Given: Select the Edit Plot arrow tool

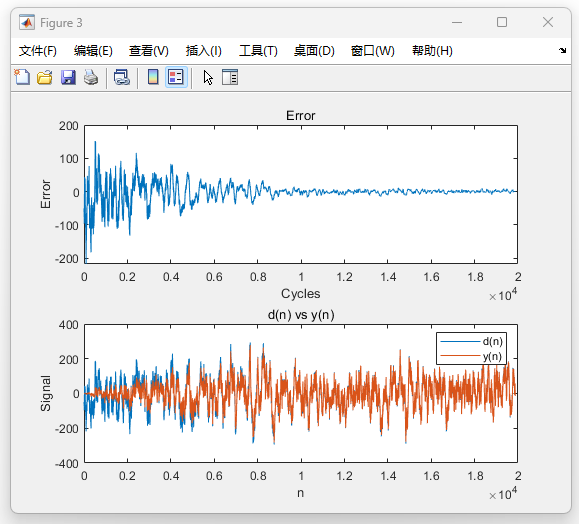Looking at the screenshot, I should click(208, 78).
